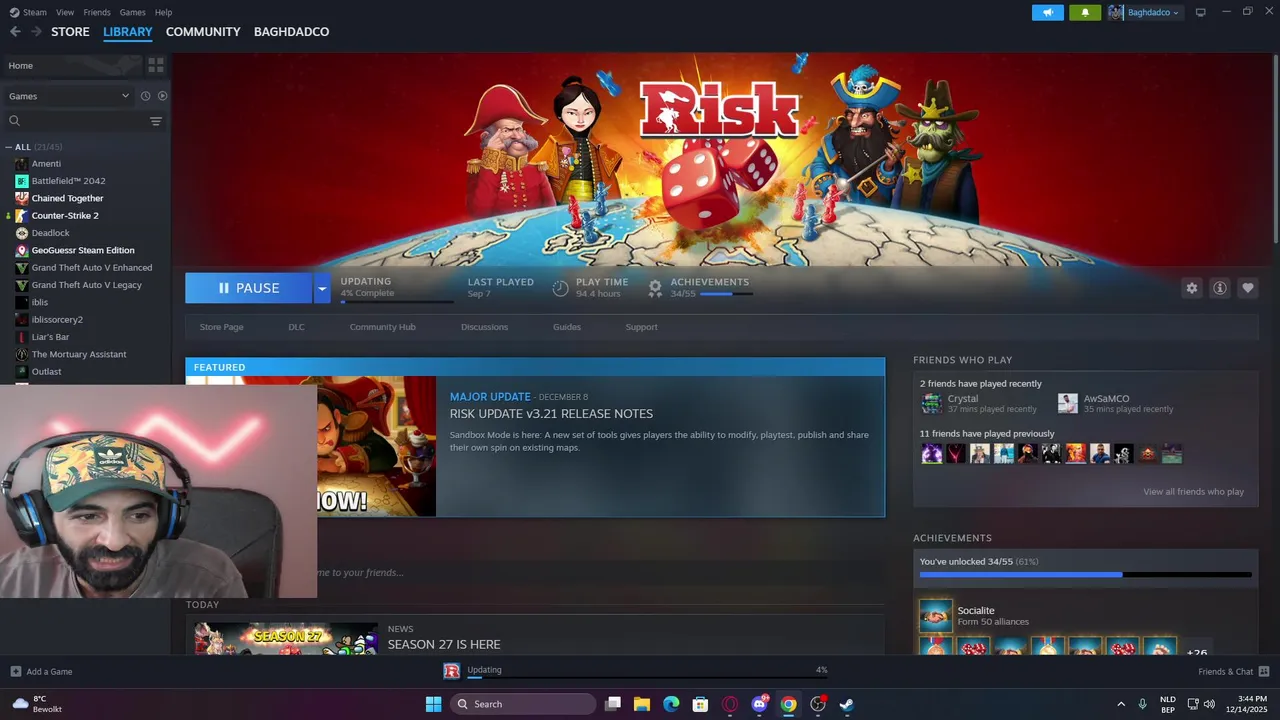Open RISK Discussions link
This screenshot has height=720, width=1280.
[x=484, y=327]
